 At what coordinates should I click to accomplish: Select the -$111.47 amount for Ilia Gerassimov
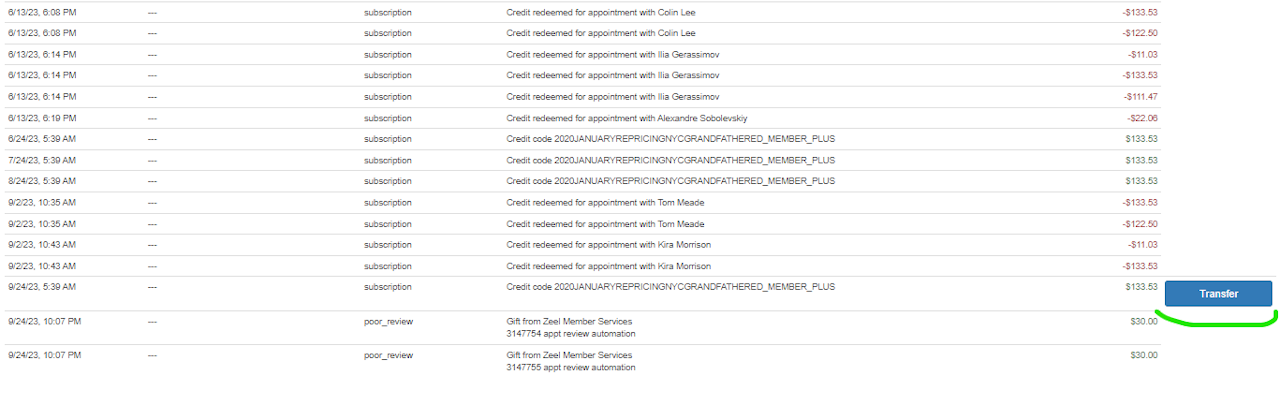pos(1141,96)
